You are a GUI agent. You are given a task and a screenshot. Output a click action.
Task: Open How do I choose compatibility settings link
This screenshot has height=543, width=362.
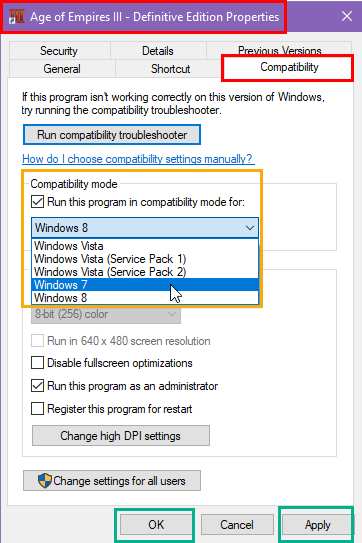(x=138, y=159)
